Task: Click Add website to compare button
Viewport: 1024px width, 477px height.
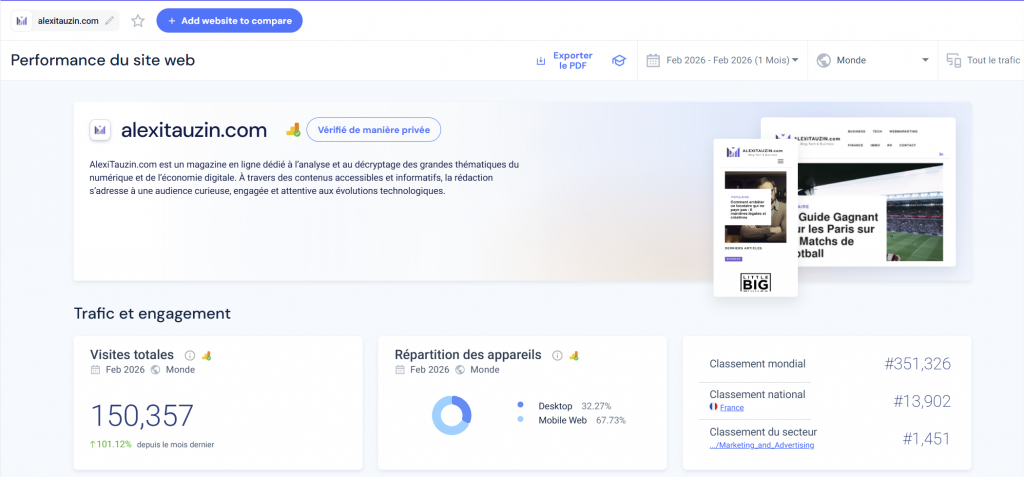Action: (229, 20)
